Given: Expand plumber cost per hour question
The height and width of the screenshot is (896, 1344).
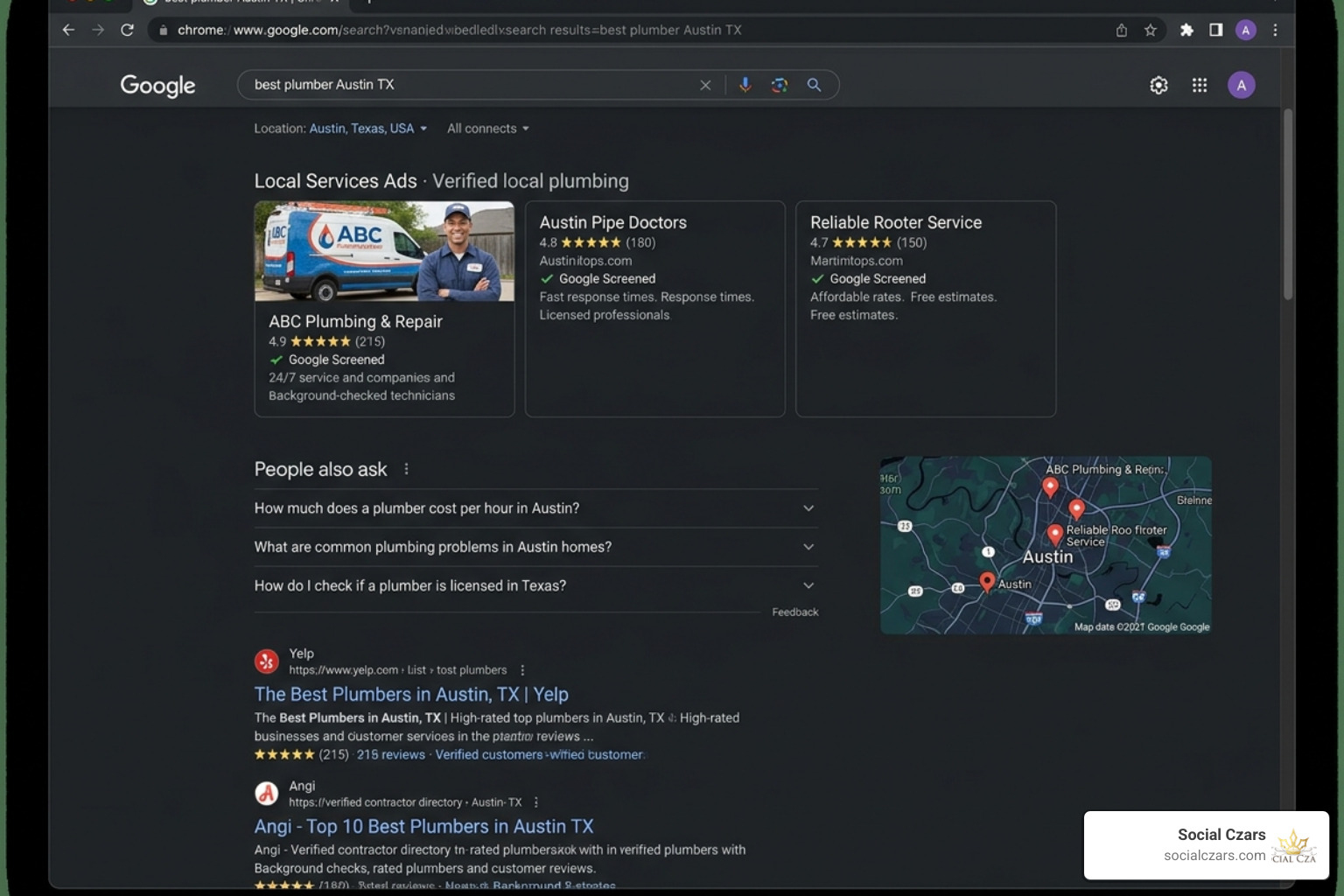Looking at the screenshot, I should tap(535, 508).
